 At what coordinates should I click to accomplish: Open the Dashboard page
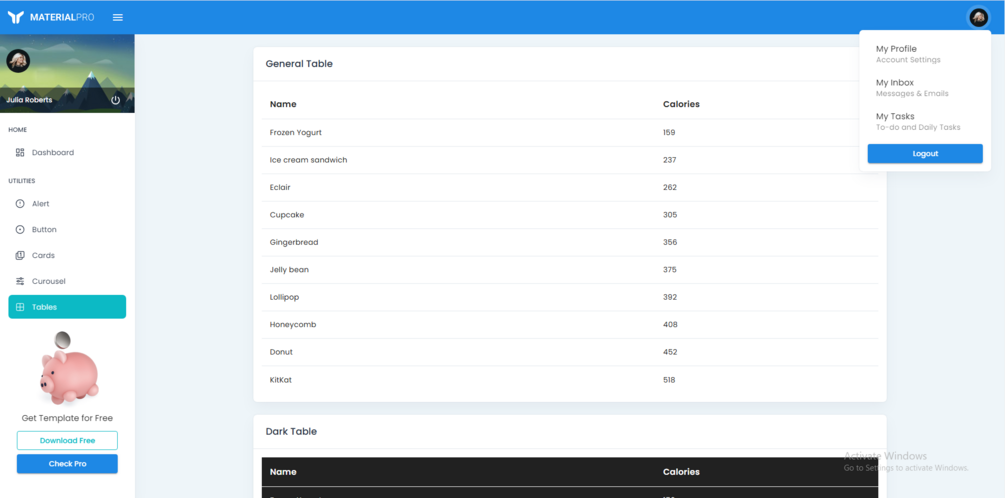pyautogui.click(x=67, y=153)
